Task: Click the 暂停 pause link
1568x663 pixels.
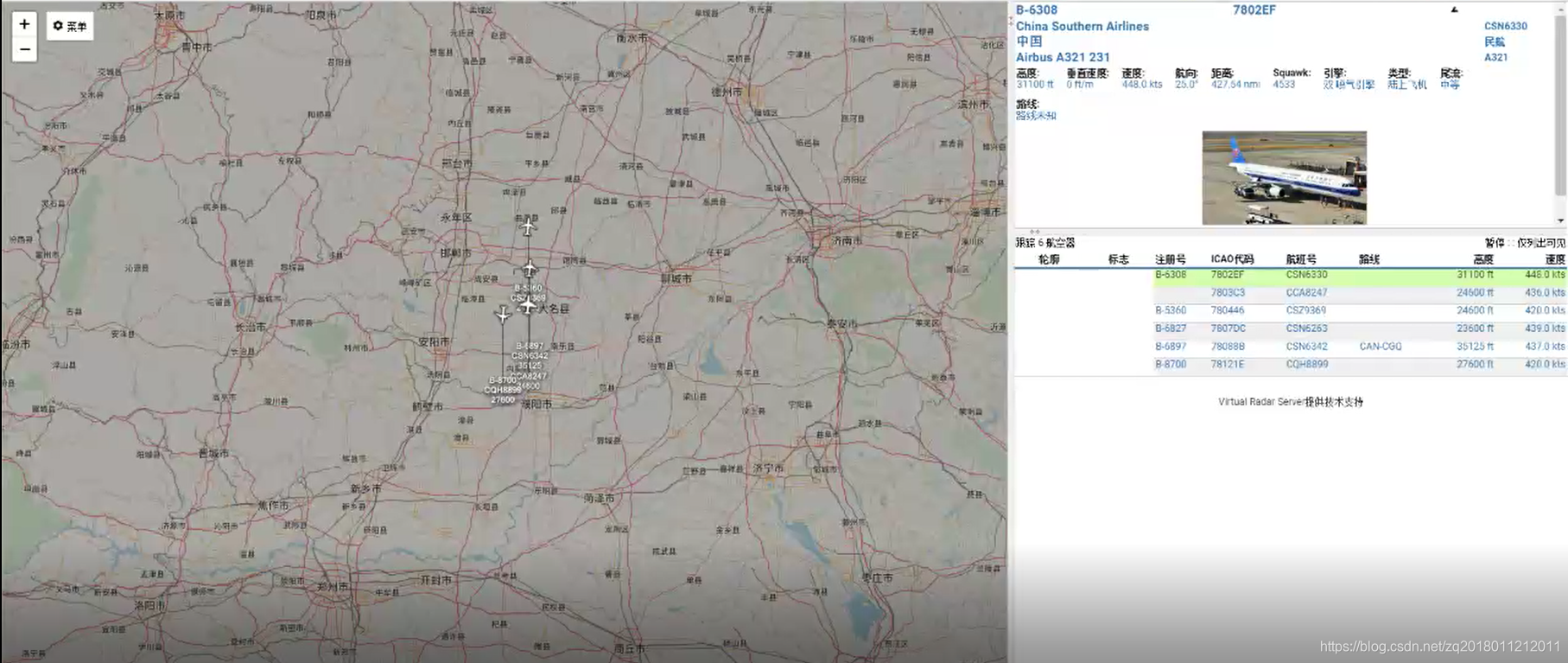Action: pos(1495,243)
